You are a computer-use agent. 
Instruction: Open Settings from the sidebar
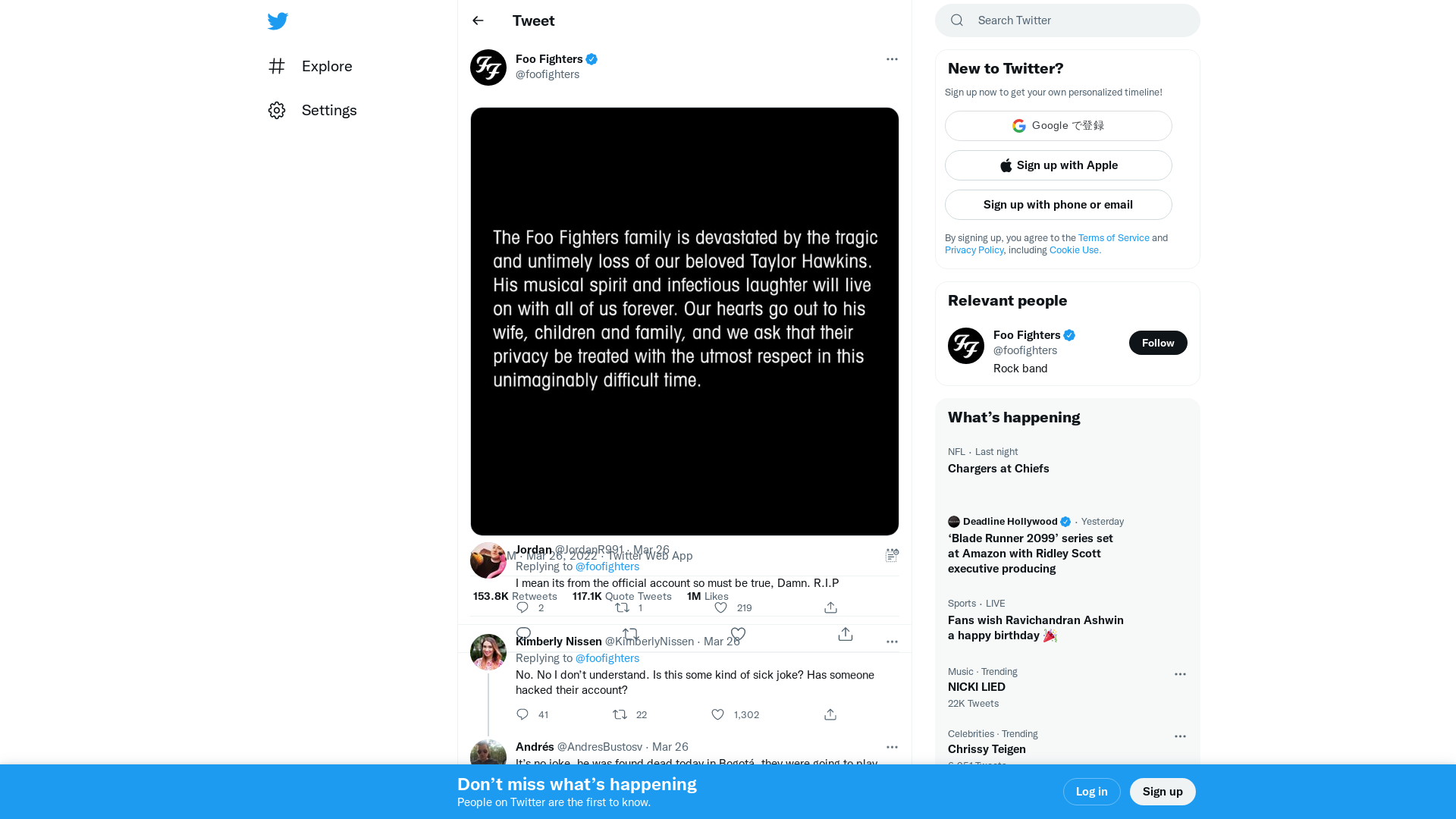point(312,110)
